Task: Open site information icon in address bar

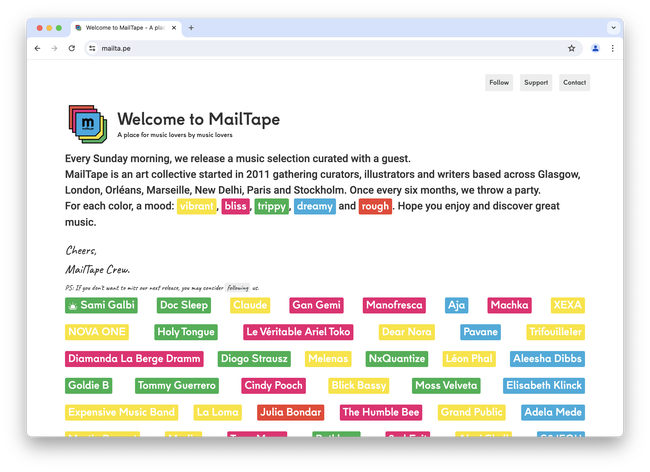Action: click(92, 48)
